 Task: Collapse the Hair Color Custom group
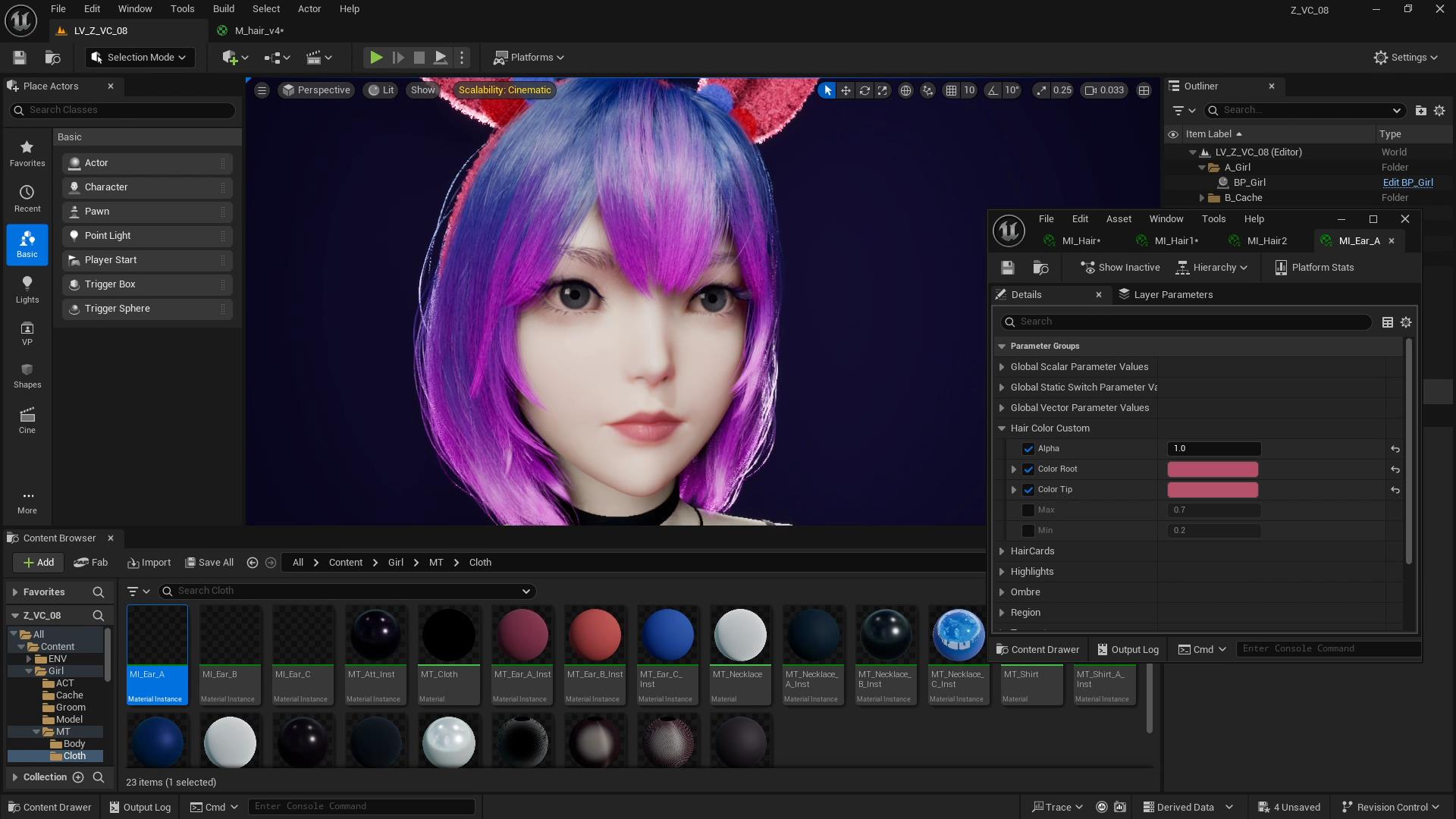(1002, 428)
